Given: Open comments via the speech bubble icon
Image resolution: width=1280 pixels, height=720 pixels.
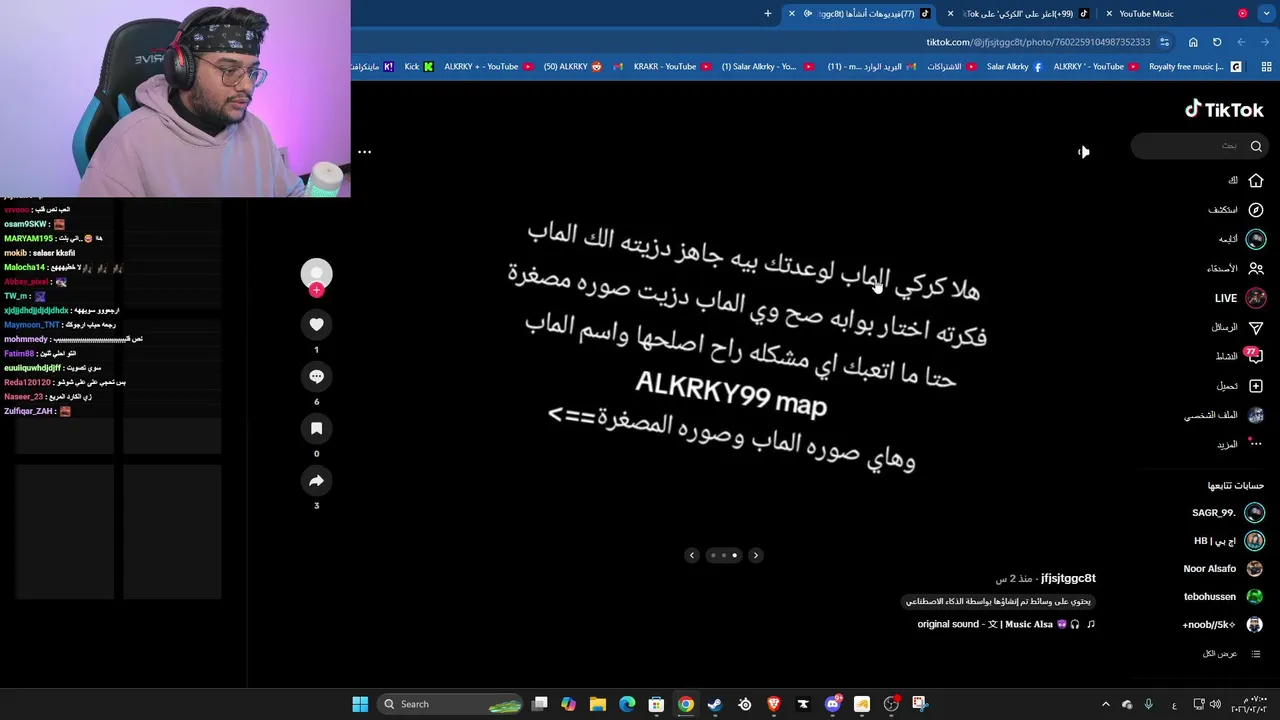Looking at the screenshot, I should tap(316, 376).
